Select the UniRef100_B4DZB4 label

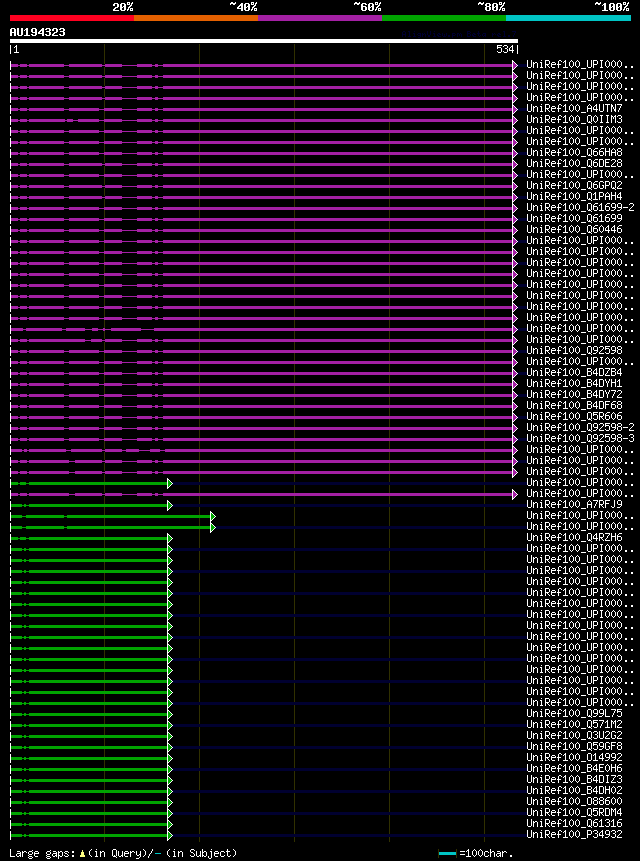(x=574, y=373)
